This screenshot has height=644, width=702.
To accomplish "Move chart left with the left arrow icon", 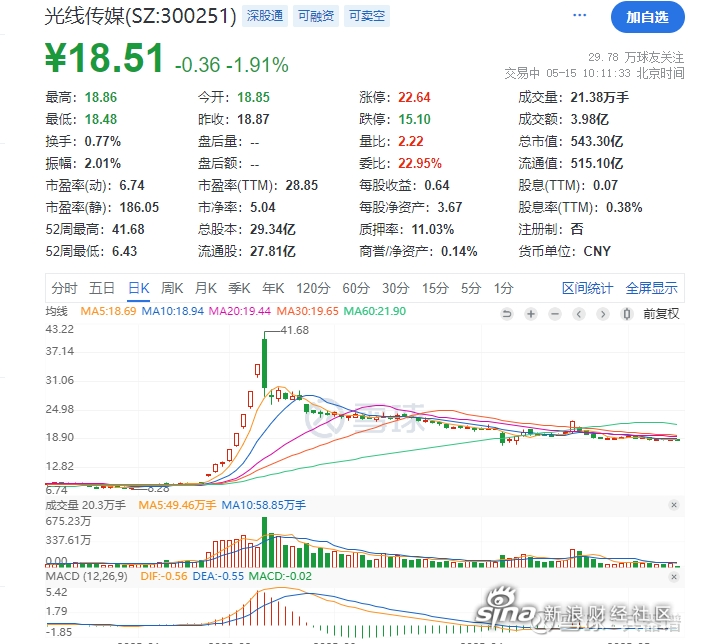I will pos(579,314).
